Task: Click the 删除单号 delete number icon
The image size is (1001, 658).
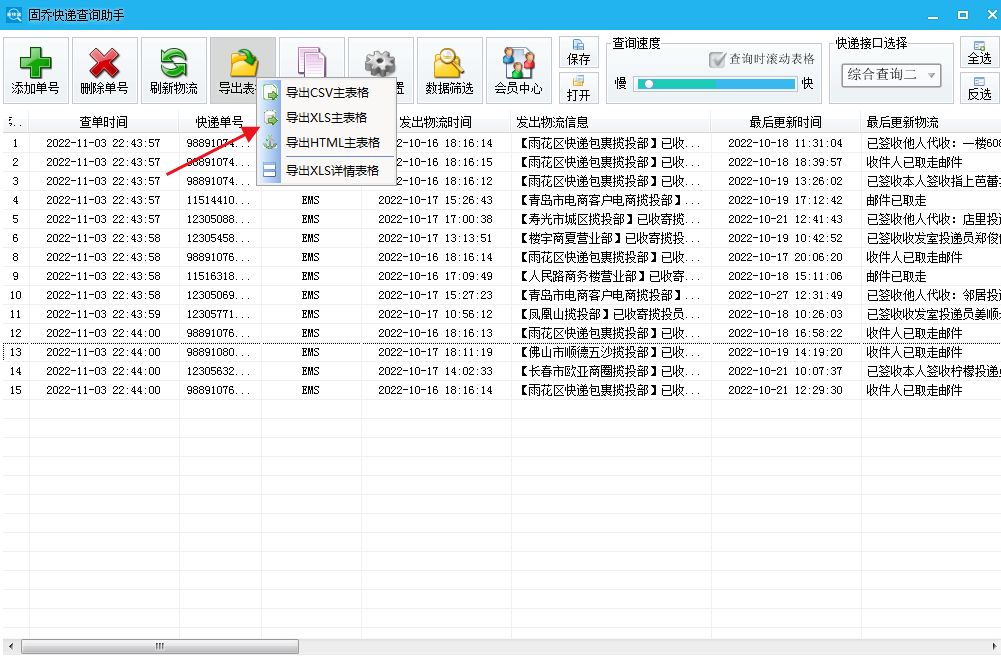Action: tap(104, 68)
